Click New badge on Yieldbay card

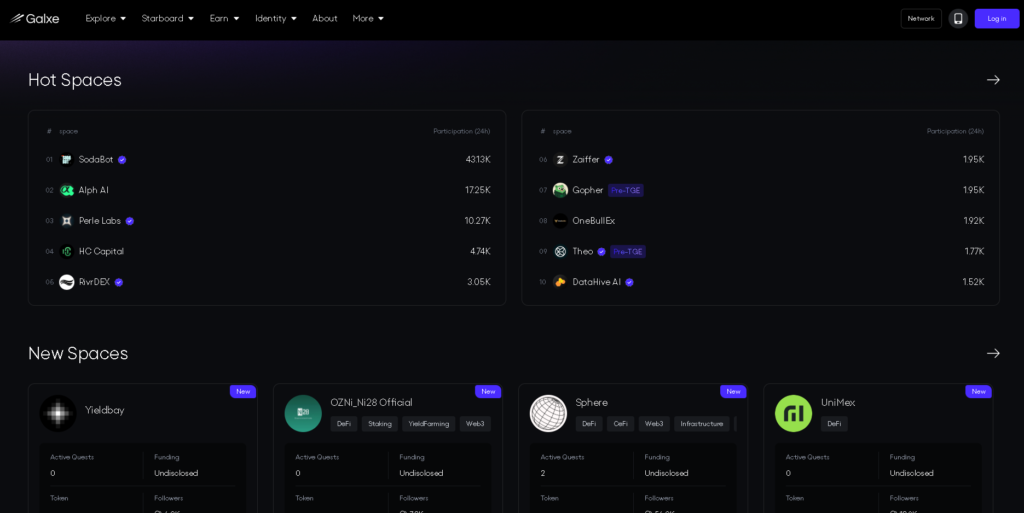[x=243, y=391]
